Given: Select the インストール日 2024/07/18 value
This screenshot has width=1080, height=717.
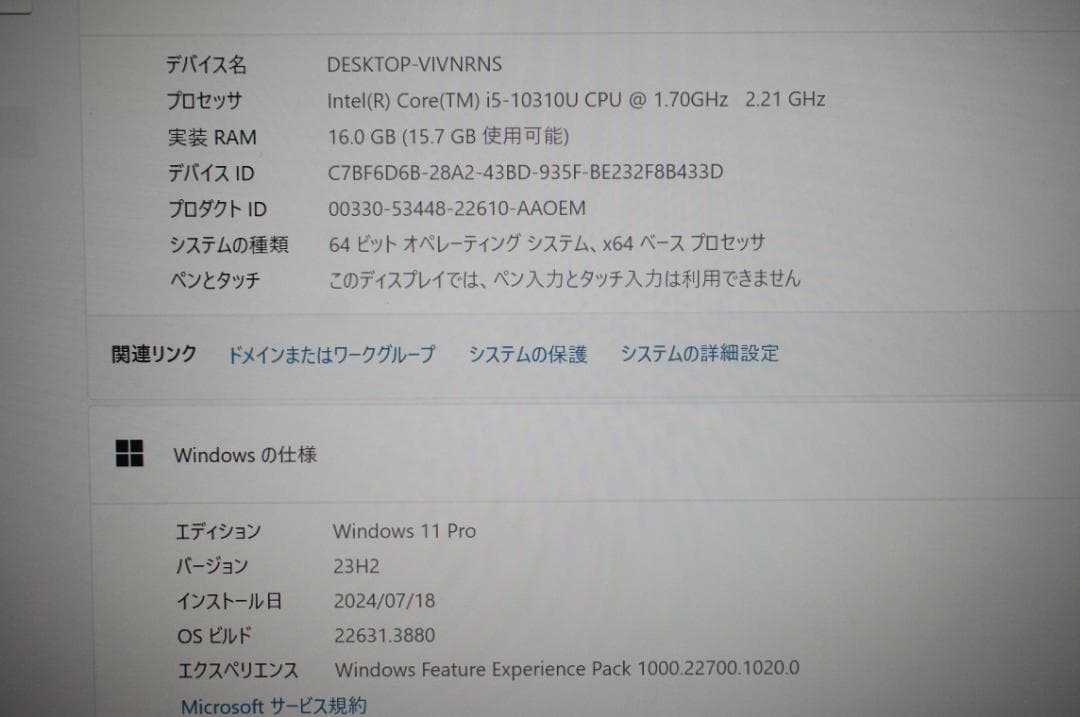Looking at the screenshot, I should click(x=384, y=601).
